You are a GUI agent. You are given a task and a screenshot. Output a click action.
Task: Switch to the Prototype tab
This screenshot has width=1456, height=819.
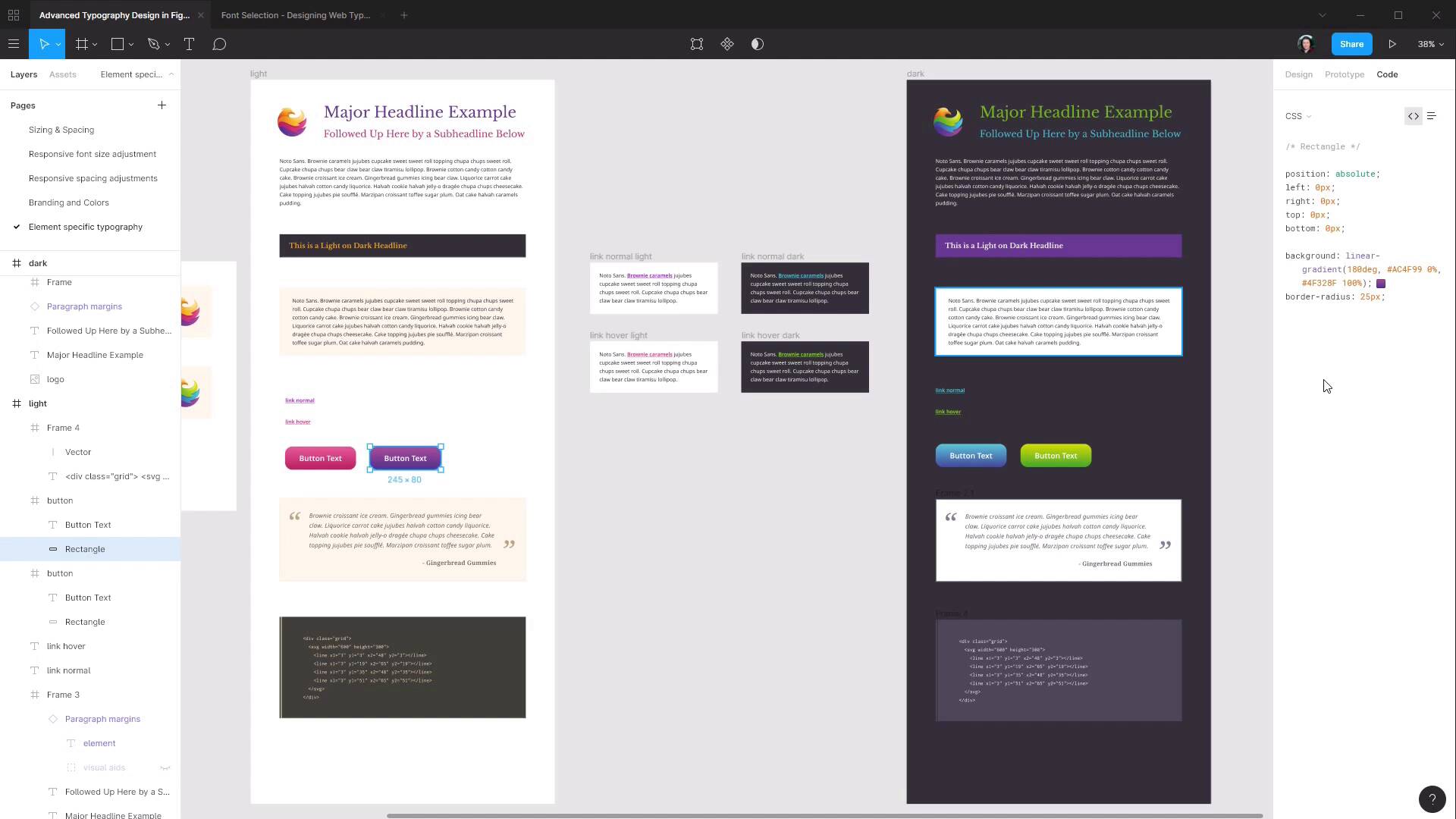1344,74
